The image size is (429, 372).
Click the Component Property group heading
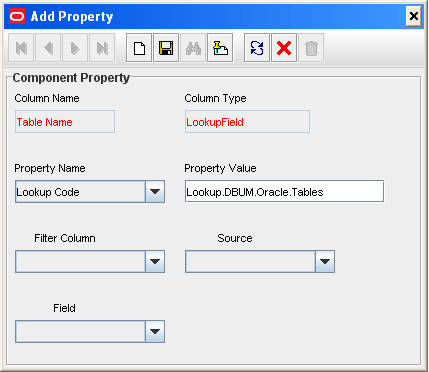click(x=71, y=78)
